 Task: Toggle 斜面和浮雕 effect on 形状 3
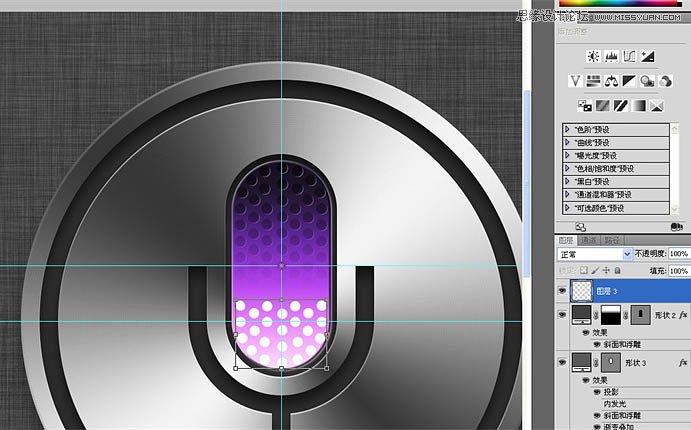[x=597, y=415]
